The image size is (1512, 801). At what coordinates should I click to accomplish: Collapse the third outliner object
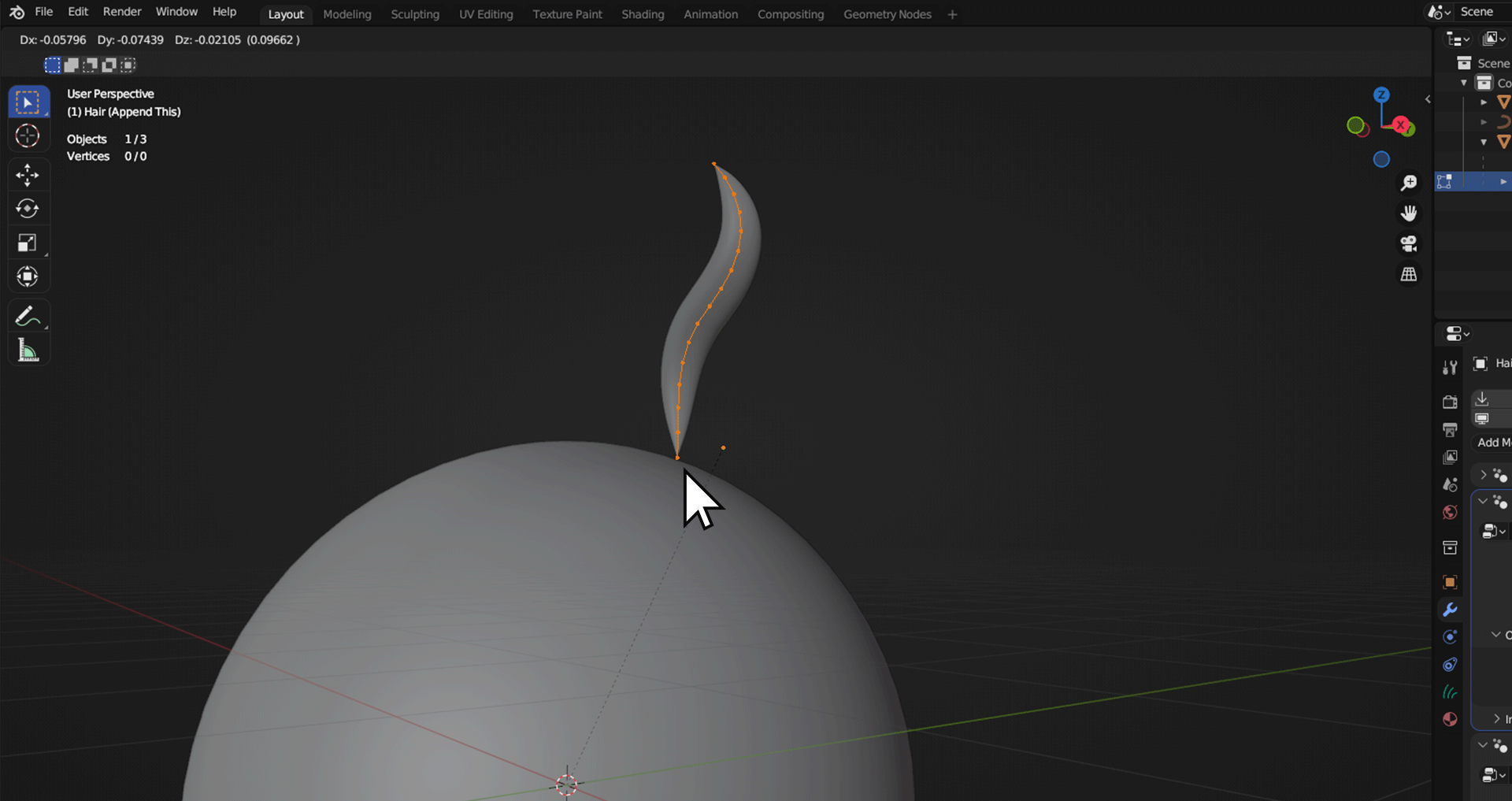[x=1484, y=143]
